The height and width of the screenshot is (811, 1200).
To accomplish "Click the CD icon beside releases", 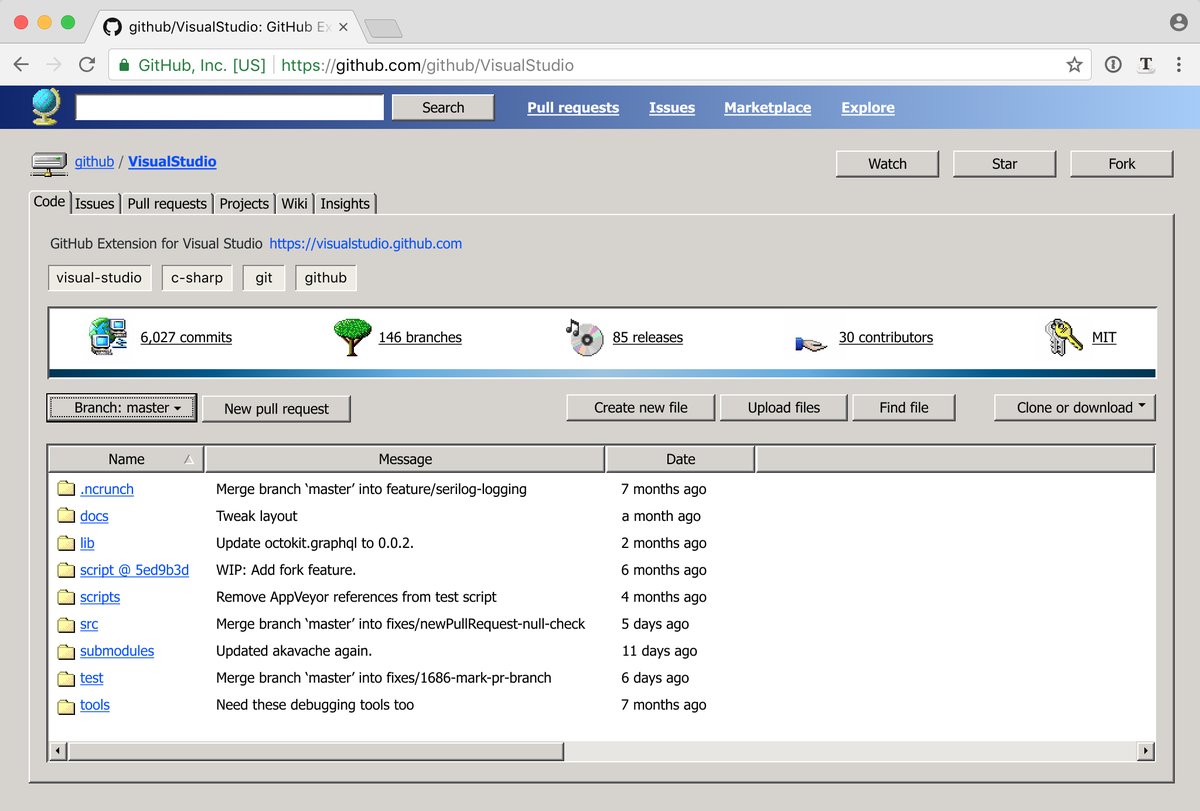I will tap(585, 337).
